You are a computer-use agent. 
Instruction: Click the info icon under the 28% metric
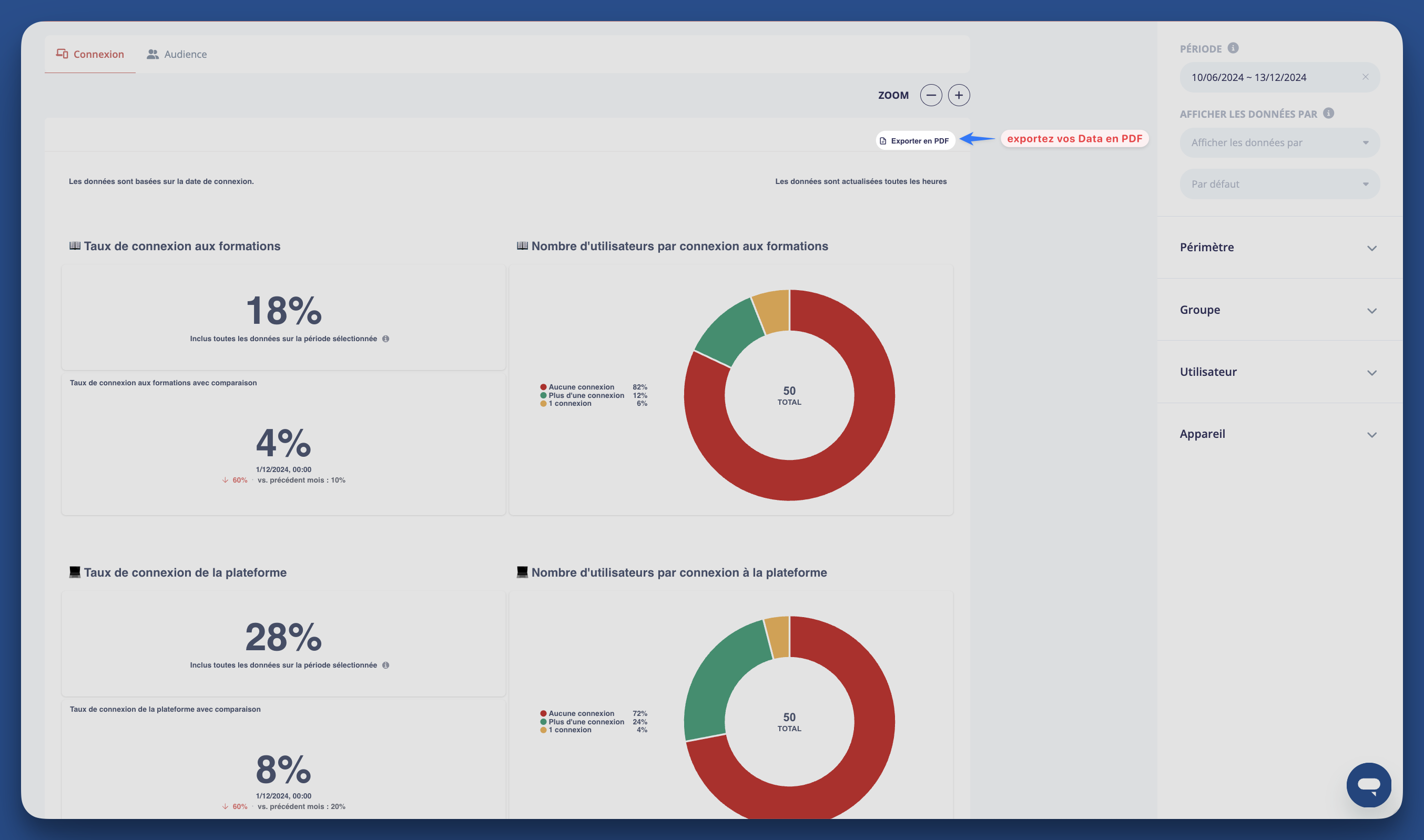[x=386, y=665]
